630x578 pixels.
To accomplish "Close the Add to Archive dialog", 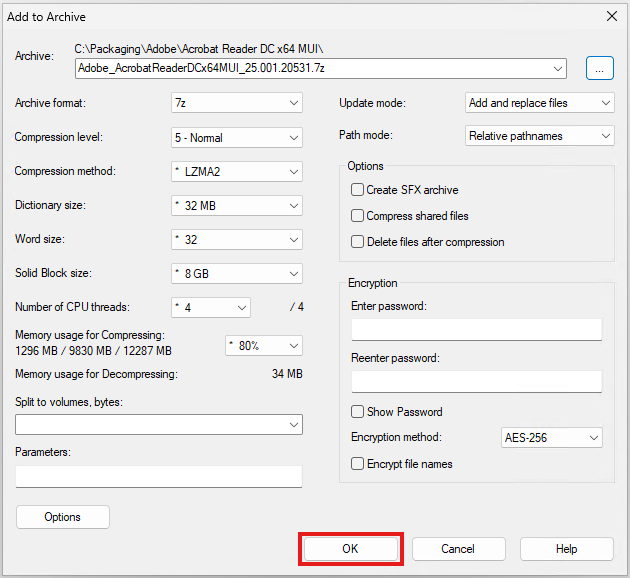I will point(611,16).
